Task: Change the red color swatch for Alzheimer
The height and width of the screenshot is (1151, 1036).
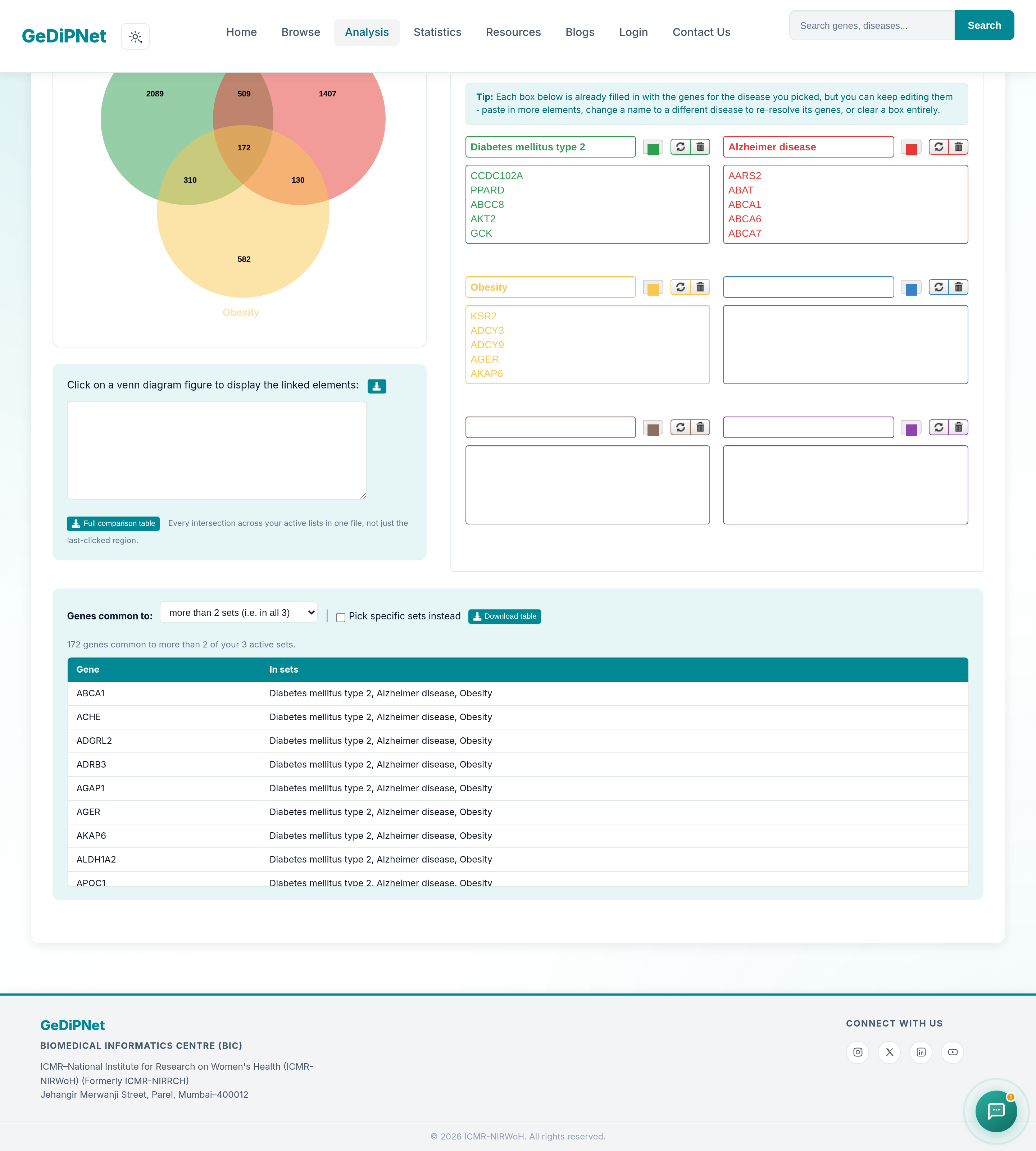Action: click(x=911, y=148)
